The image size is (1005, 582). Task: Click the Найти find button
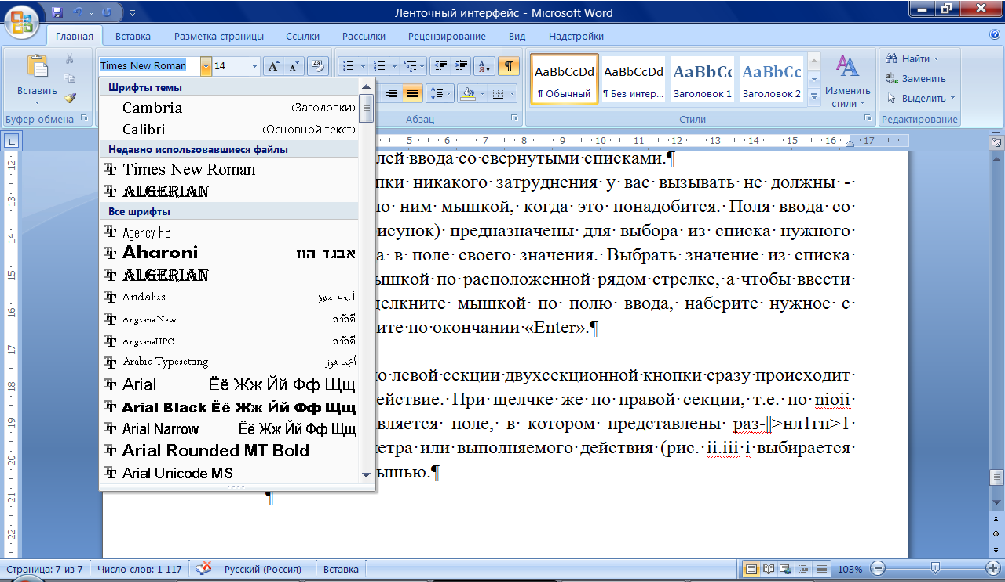point(911,59)
